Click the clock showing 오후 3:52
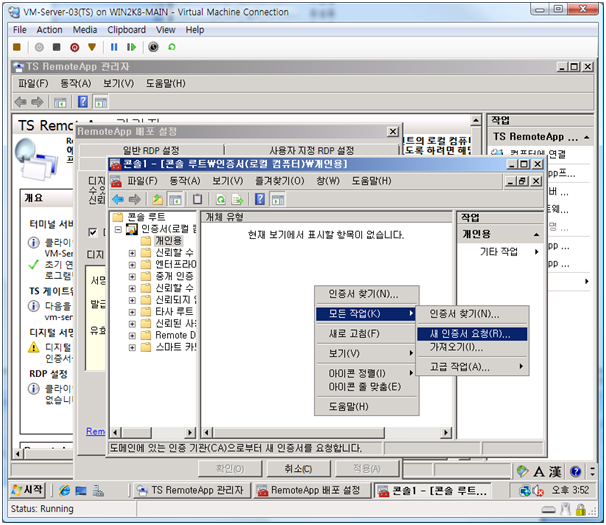 pos(570,491)
